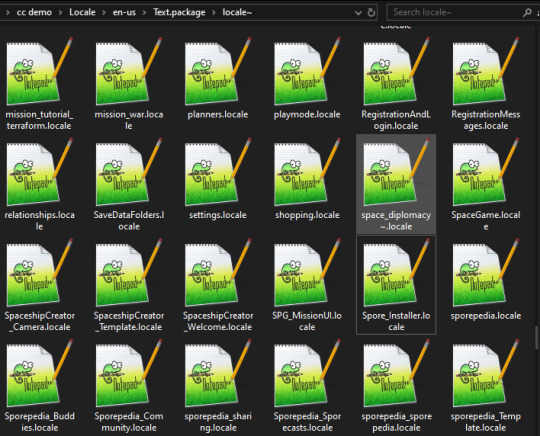Select Sporepedia_Community.locale file icon

click(x=128, y=373)
